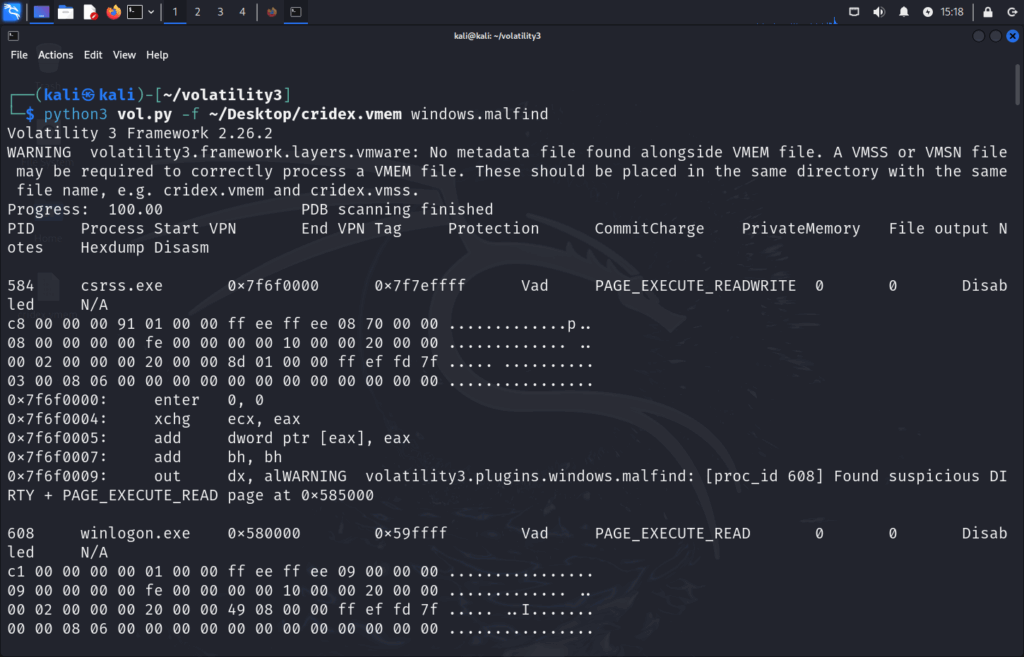The height and width of the screenshot is (657, 1024).
Task: Click 'vol.py' in the command line
Action: [x=144, y=114]
